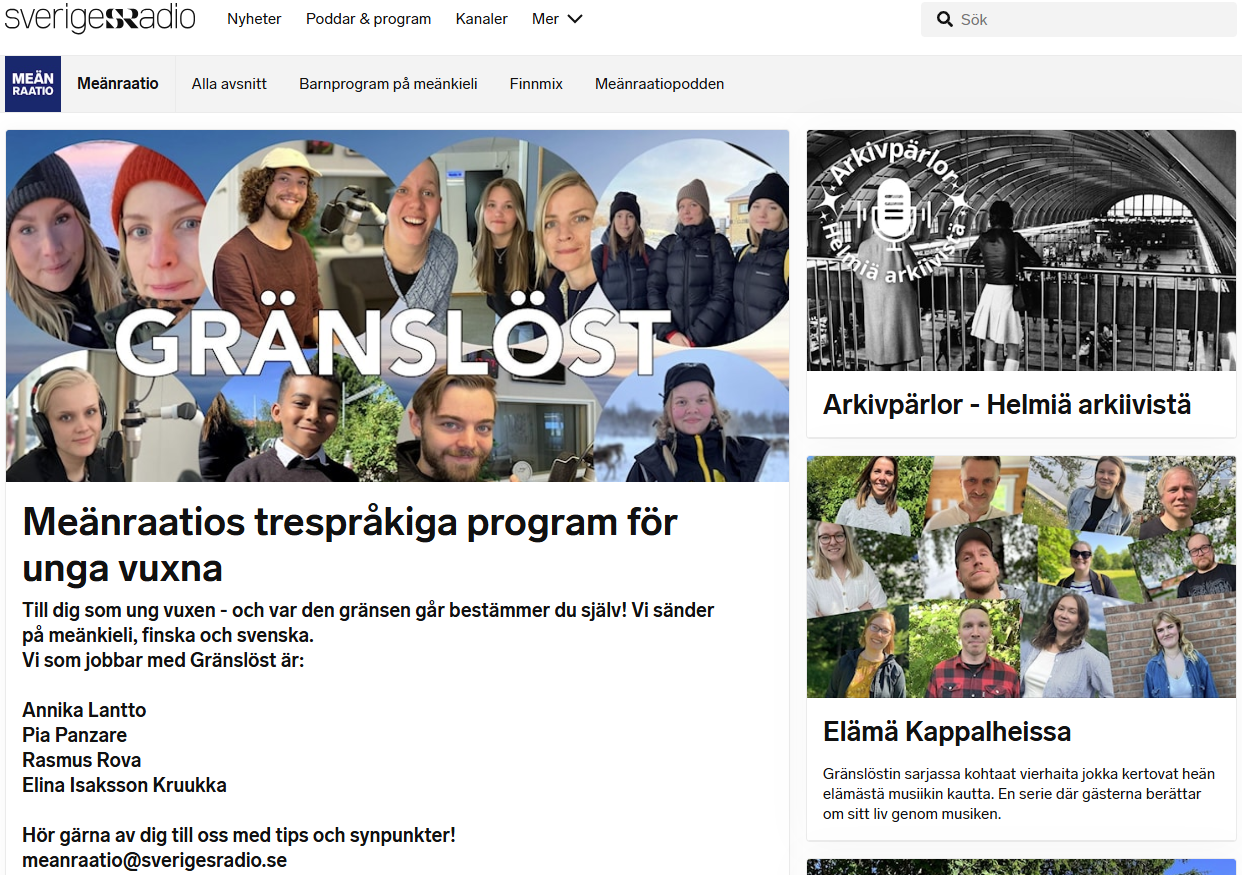This screenshot has width=1242, height=875.
Task: Open Arkivpärlor - Helmiä arkiivistä link
Action: [x=1007, y=405]
